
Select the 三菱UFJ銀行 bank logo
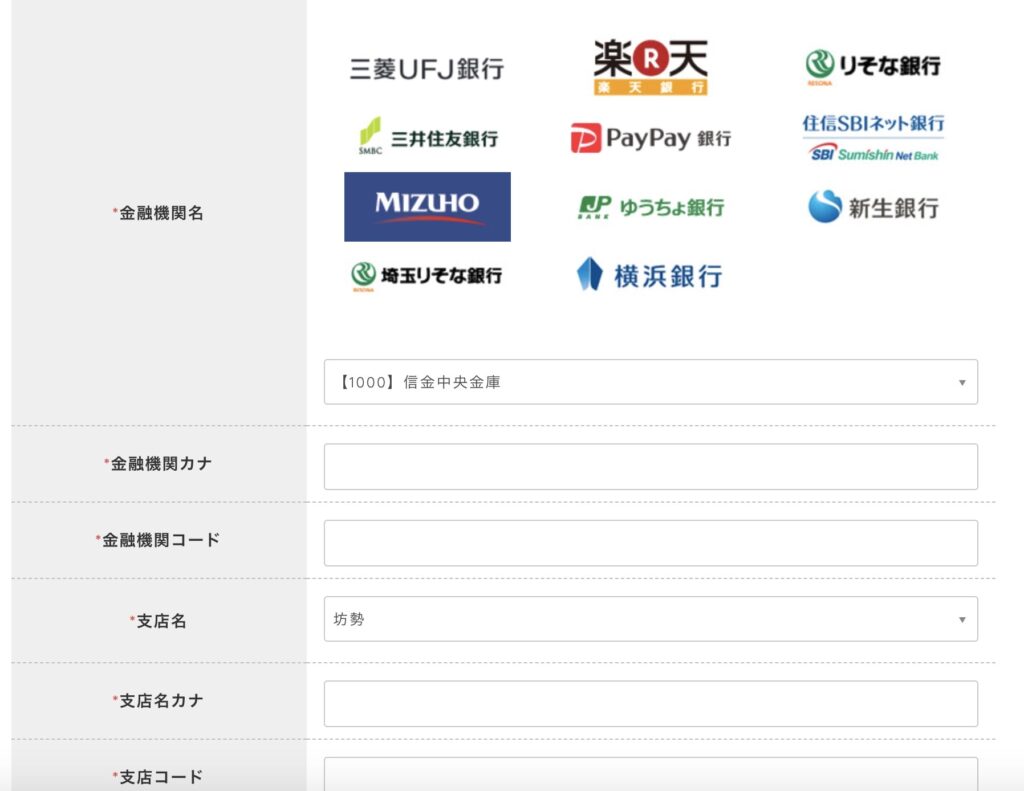tap(426, 69)
